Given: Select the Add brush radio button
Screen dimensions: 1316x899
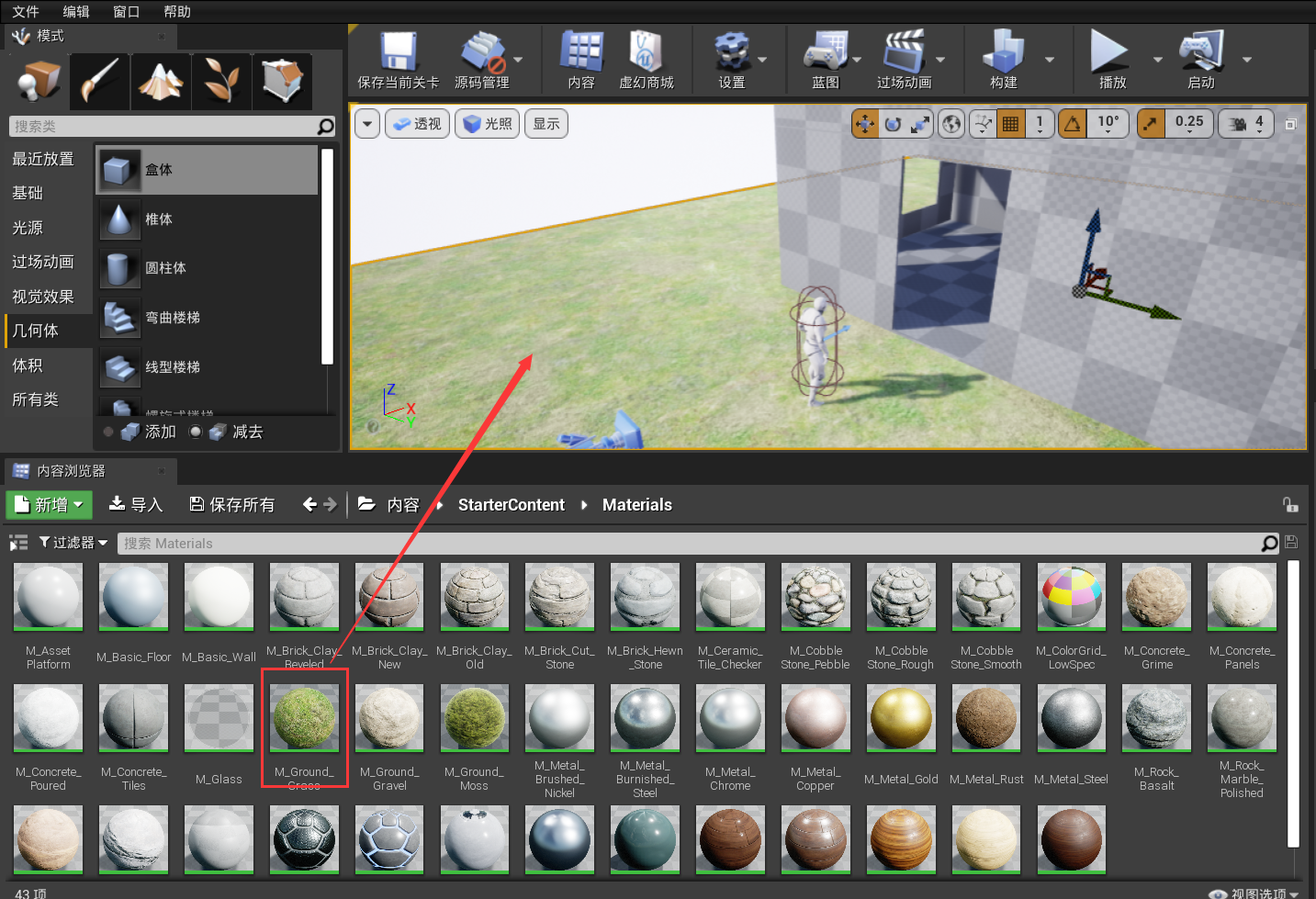Looking at the screenshot, I should pos(108,432).
